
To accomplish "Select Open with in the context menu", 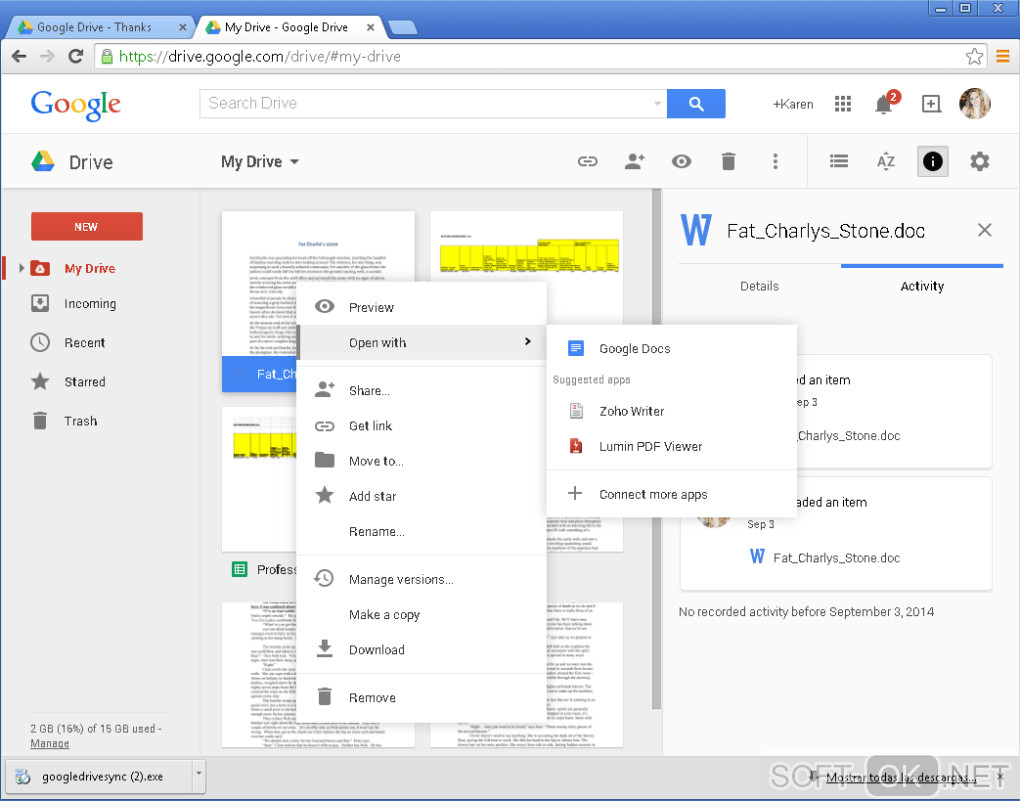I will pyautogui.click(x=422, y=342).
